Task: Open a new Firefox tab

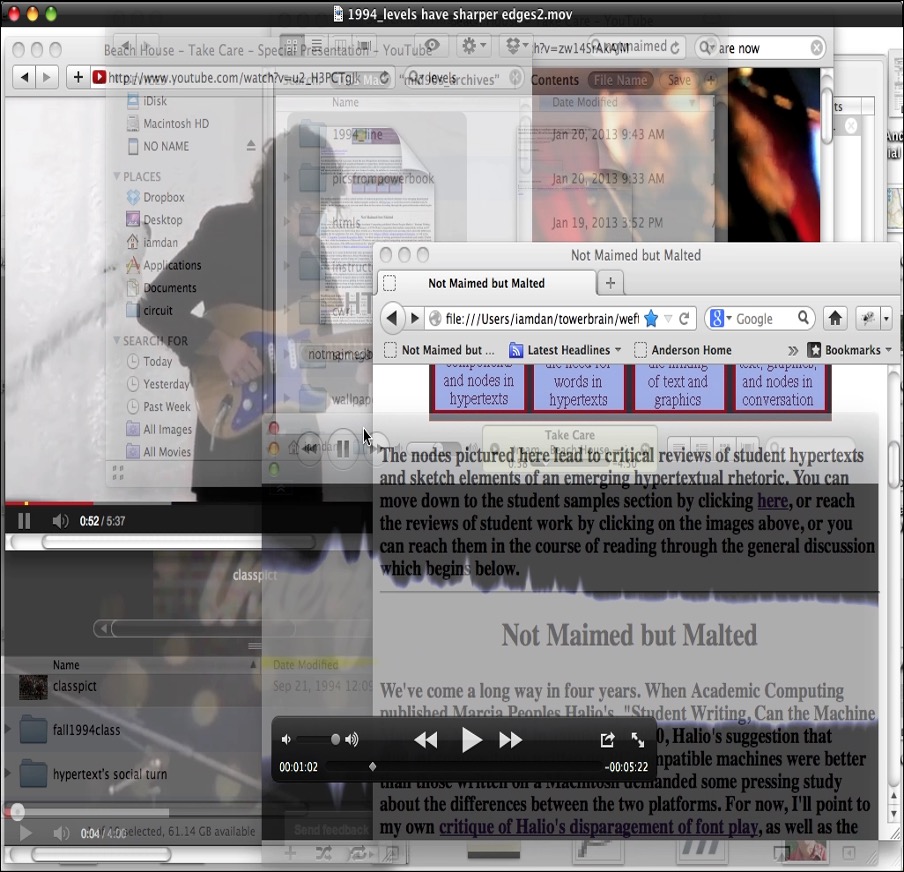Action: (610, 283)
